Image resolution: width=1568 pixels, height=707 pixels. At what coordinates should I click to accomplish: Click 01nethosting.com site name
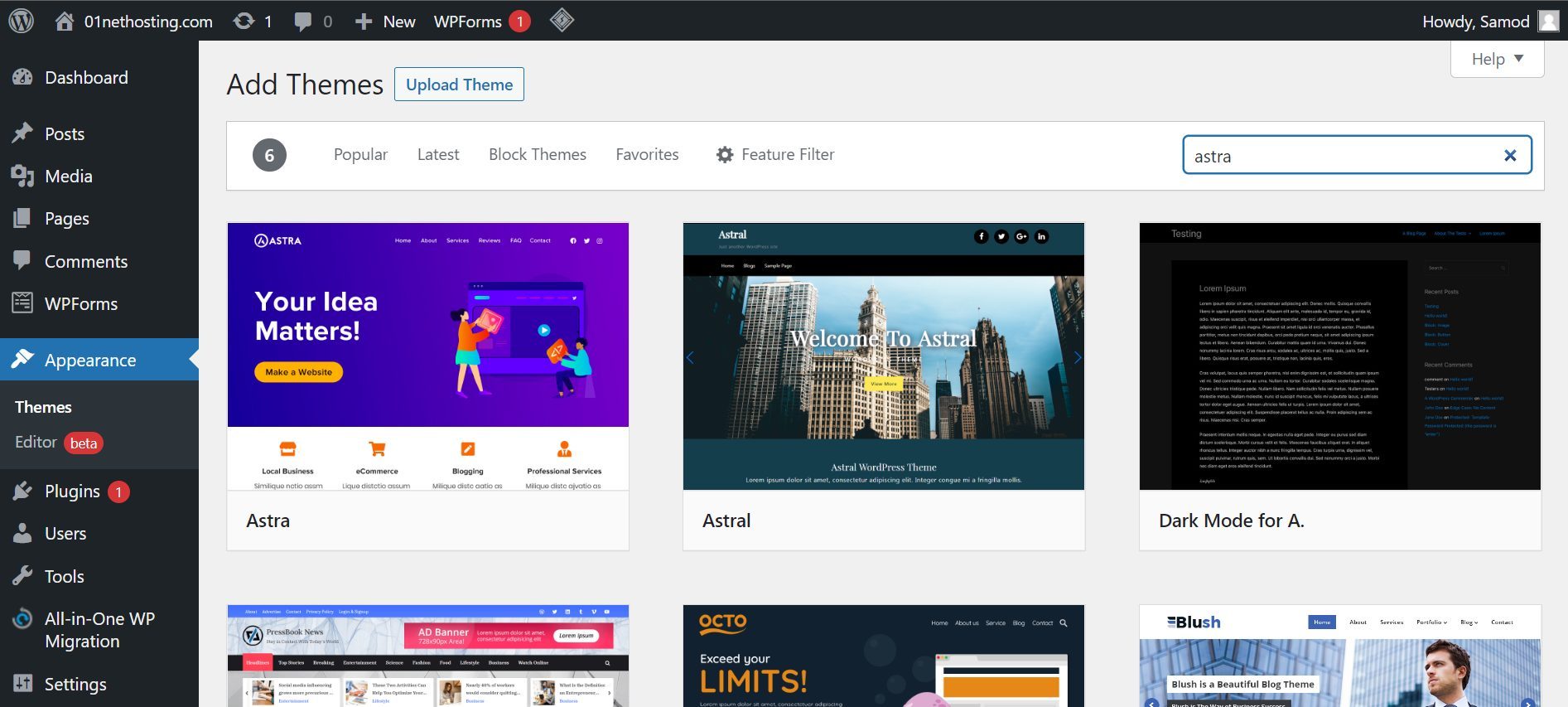coord(148,22)
